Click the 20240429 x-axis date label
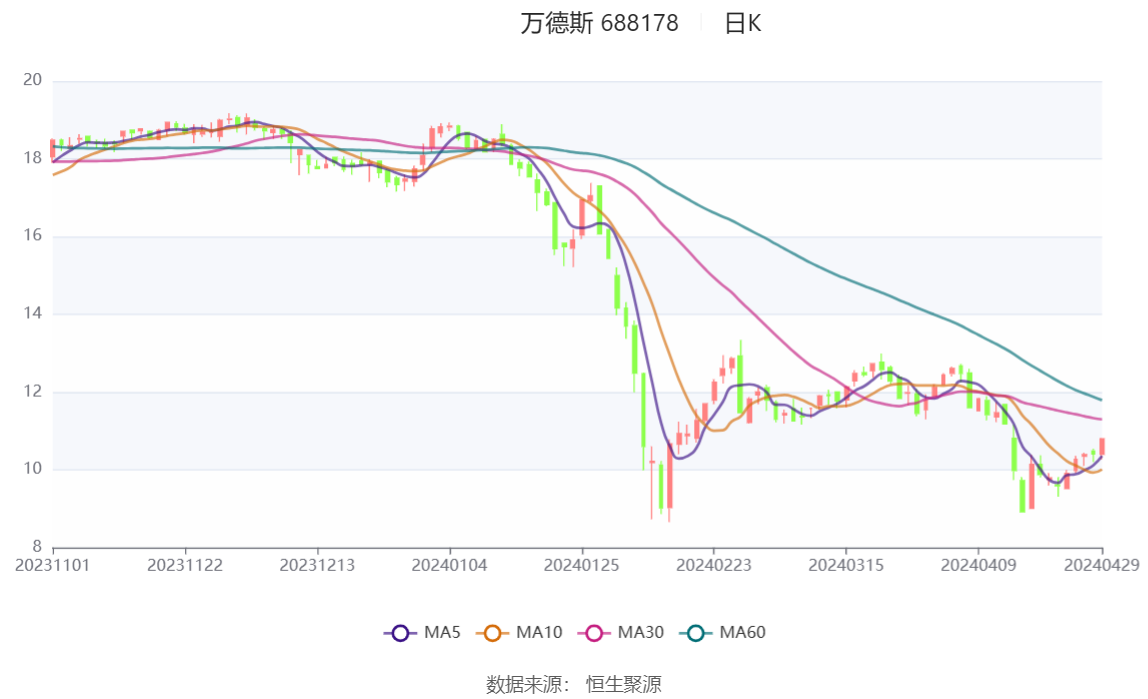 tap(1102, 566)
